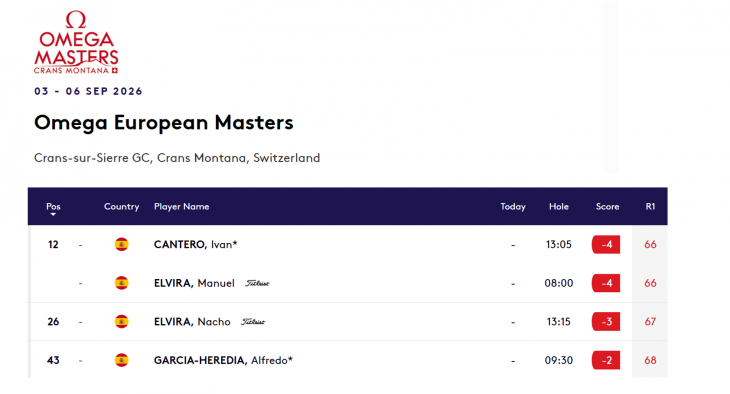The image size is (730, 394).
Task: Click the R1 column header
Action: [650, 206]
